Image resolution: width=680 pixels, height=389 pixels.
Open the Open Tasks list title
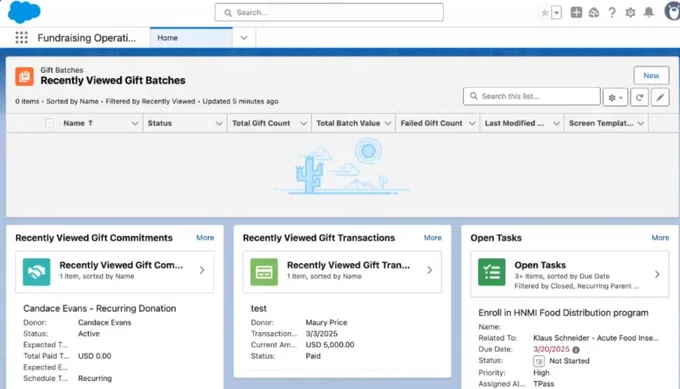coord(540,265)
